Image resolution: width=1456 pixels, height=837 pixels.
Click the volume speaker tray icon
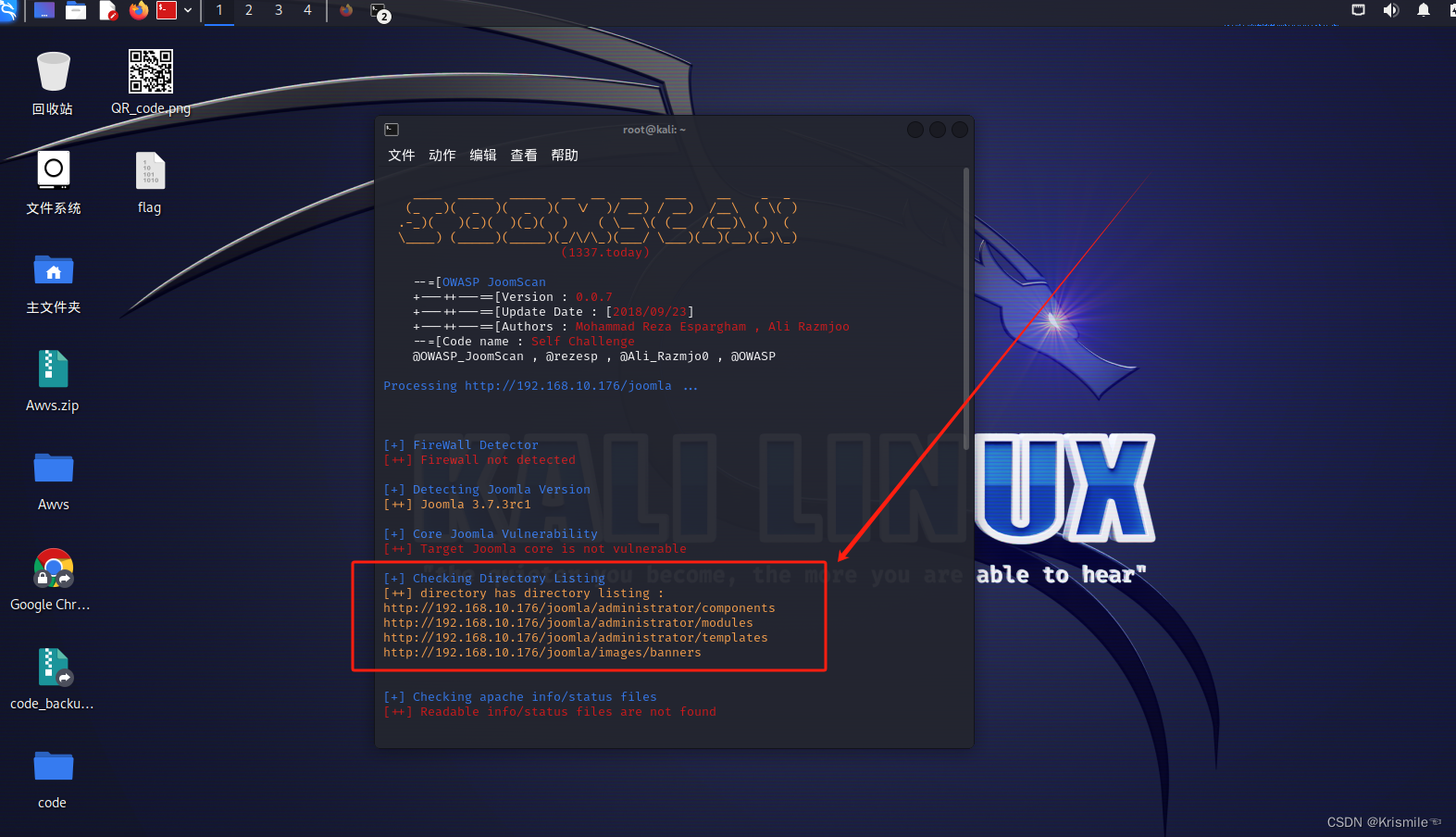[x=1390, y=10]
